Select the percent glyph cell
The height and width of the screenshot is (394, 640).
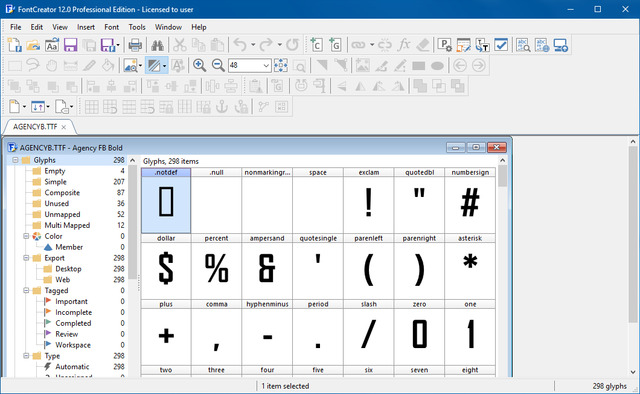point(216,266)
